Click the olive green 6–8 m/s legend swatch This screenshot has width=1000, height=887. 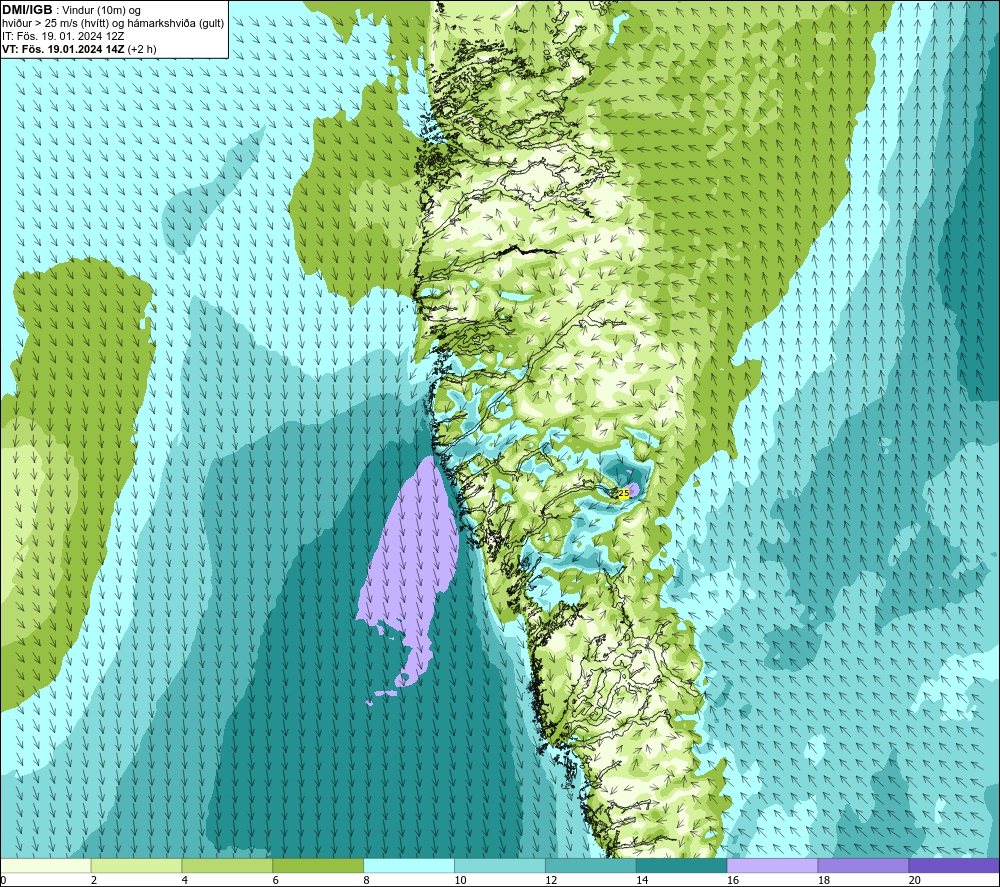click(318, 865)
